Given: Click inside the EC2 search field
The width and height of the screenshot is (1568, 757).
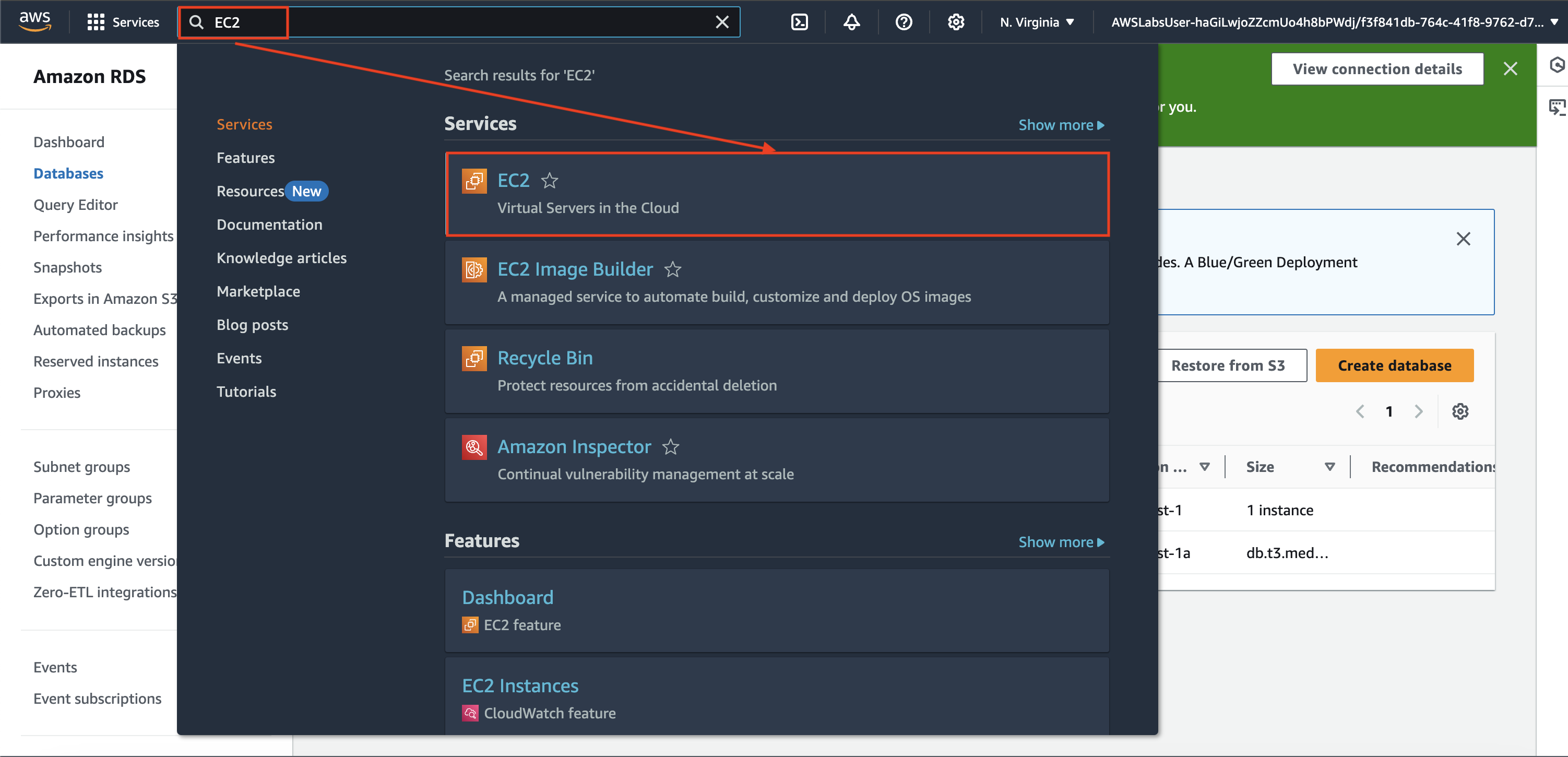Looking at the screenshot, I should [x=459, y=22].
